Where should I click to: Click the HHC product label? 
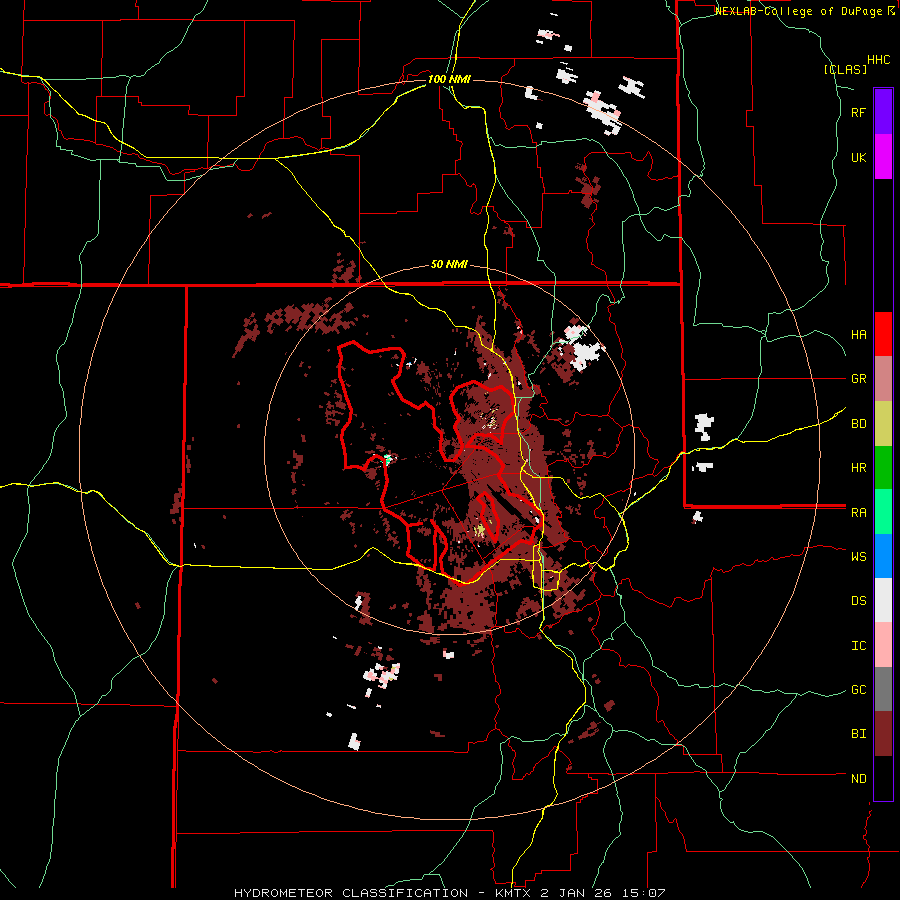point(879,60)
